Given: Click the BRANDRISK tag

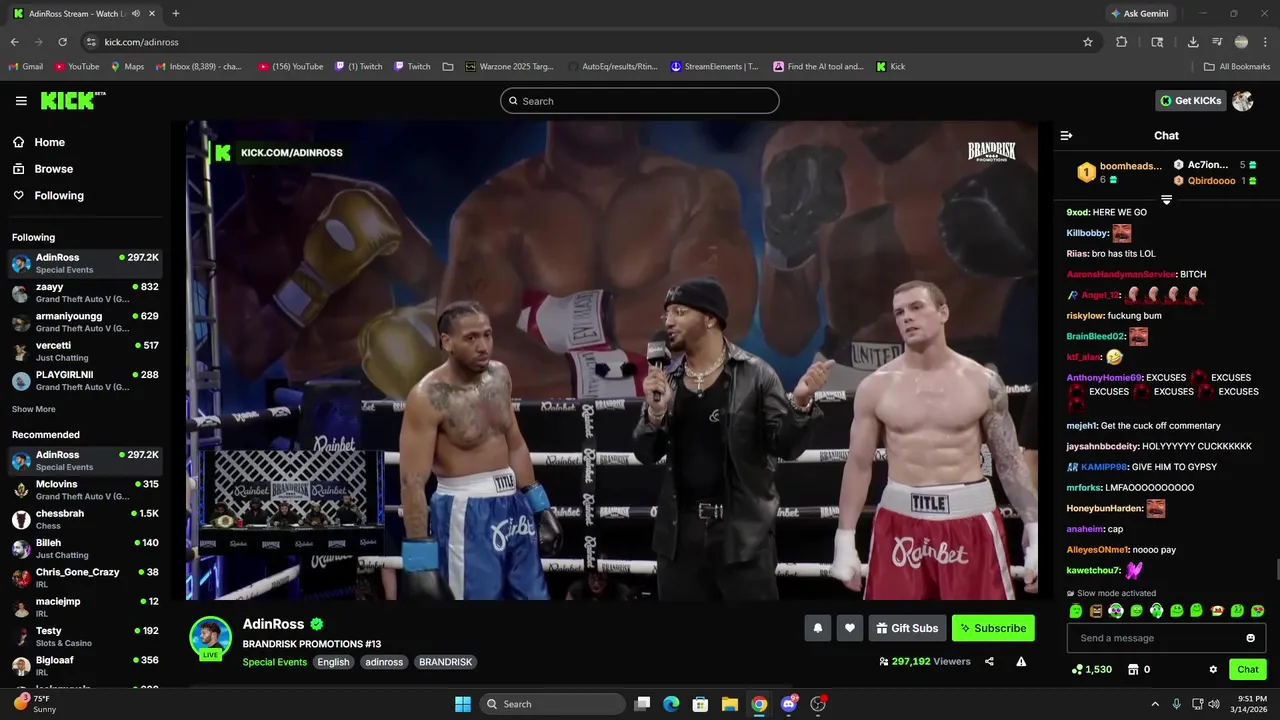Looking at the screenshot, I should coord(445,662).
